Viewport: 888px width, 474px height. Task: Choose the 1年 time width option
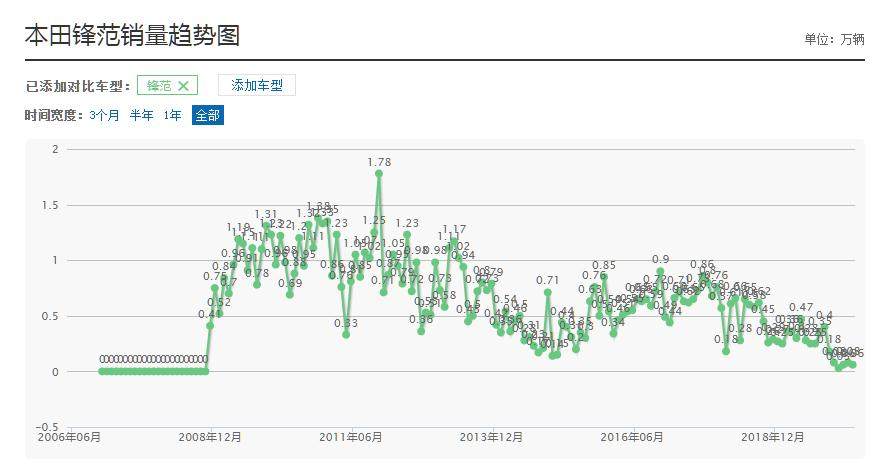click(x=173, y=116)
